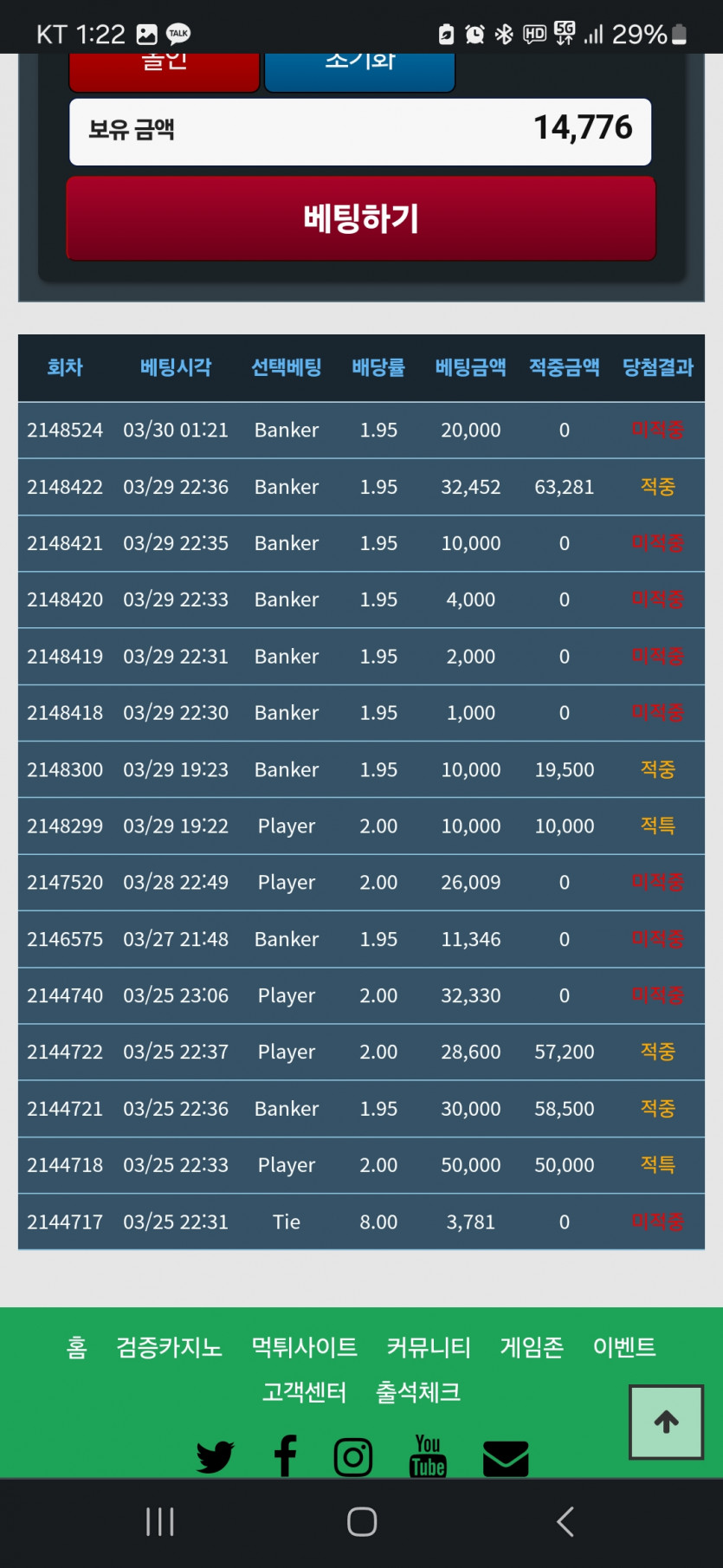Select betting history row 2148524
The image size is (723, 1568).
(361, 430)
